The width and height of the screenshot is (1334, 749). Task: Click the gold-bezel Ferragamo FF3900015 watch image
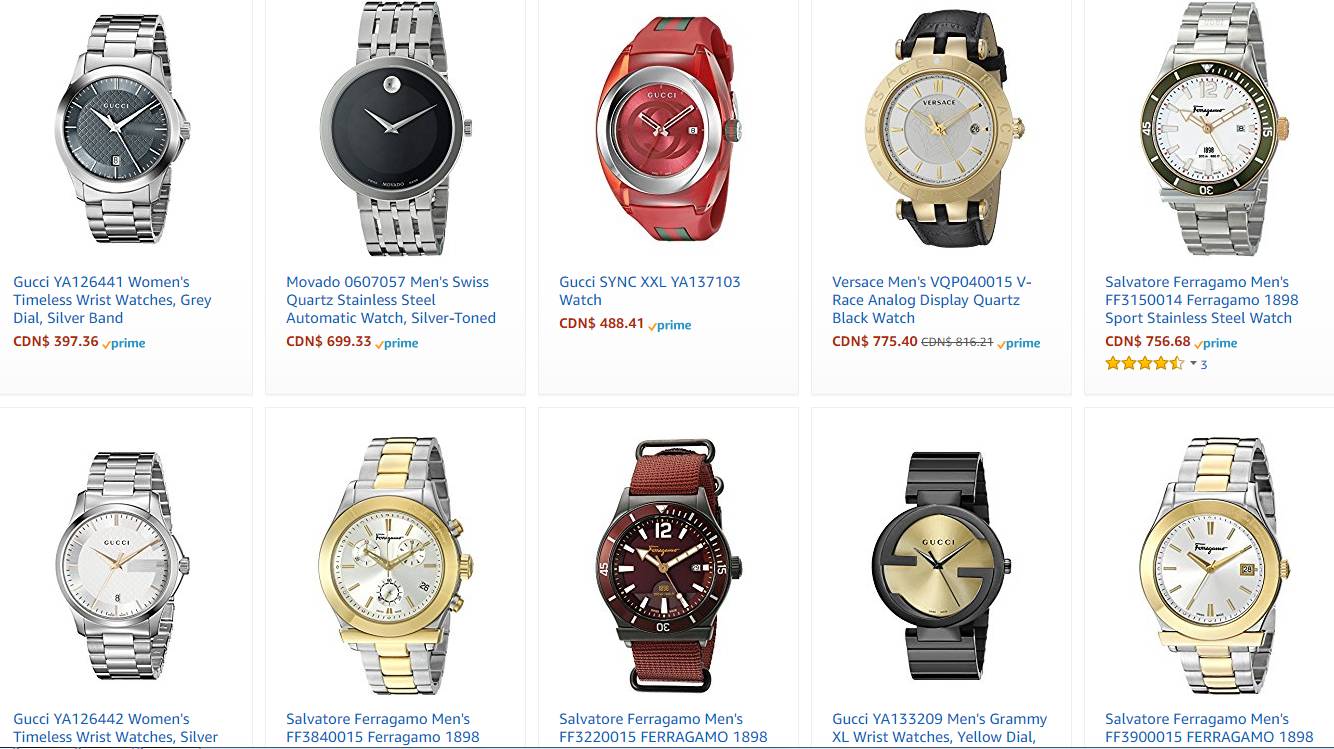point(1215,567)
